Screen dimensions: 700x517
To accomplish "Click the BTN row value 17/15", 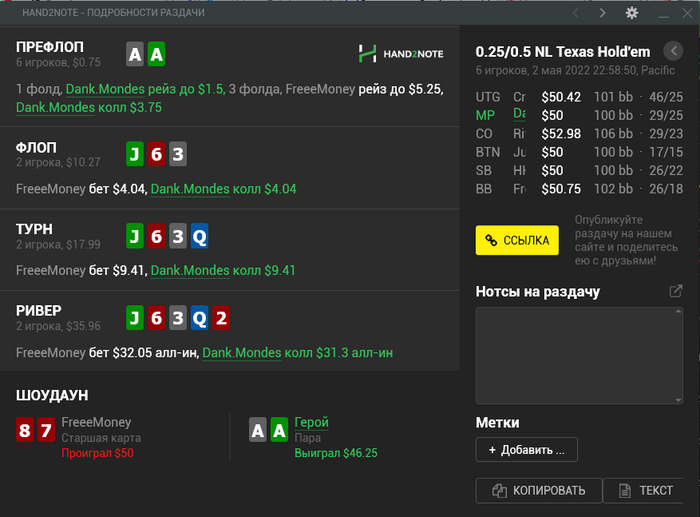I will (x=666, y=152).
